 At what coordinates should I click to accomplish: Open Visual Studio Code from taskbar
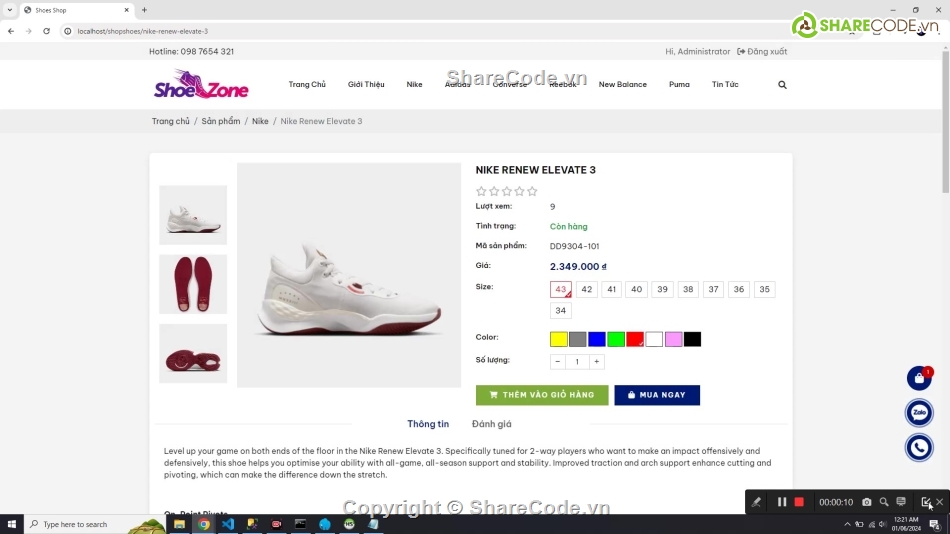click(x=228, y=524)
